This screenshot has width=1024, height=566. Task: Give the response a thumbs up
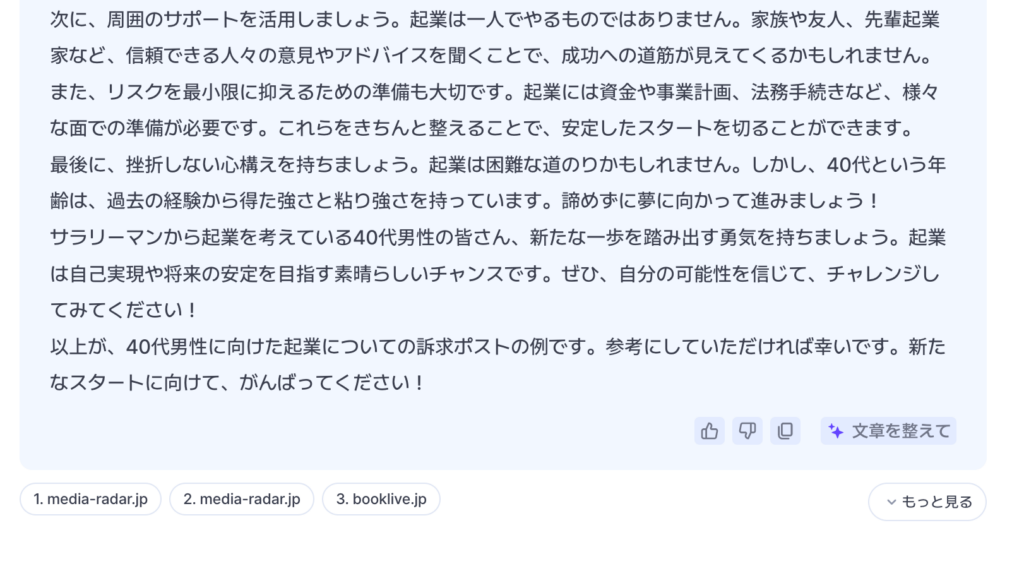709,431
